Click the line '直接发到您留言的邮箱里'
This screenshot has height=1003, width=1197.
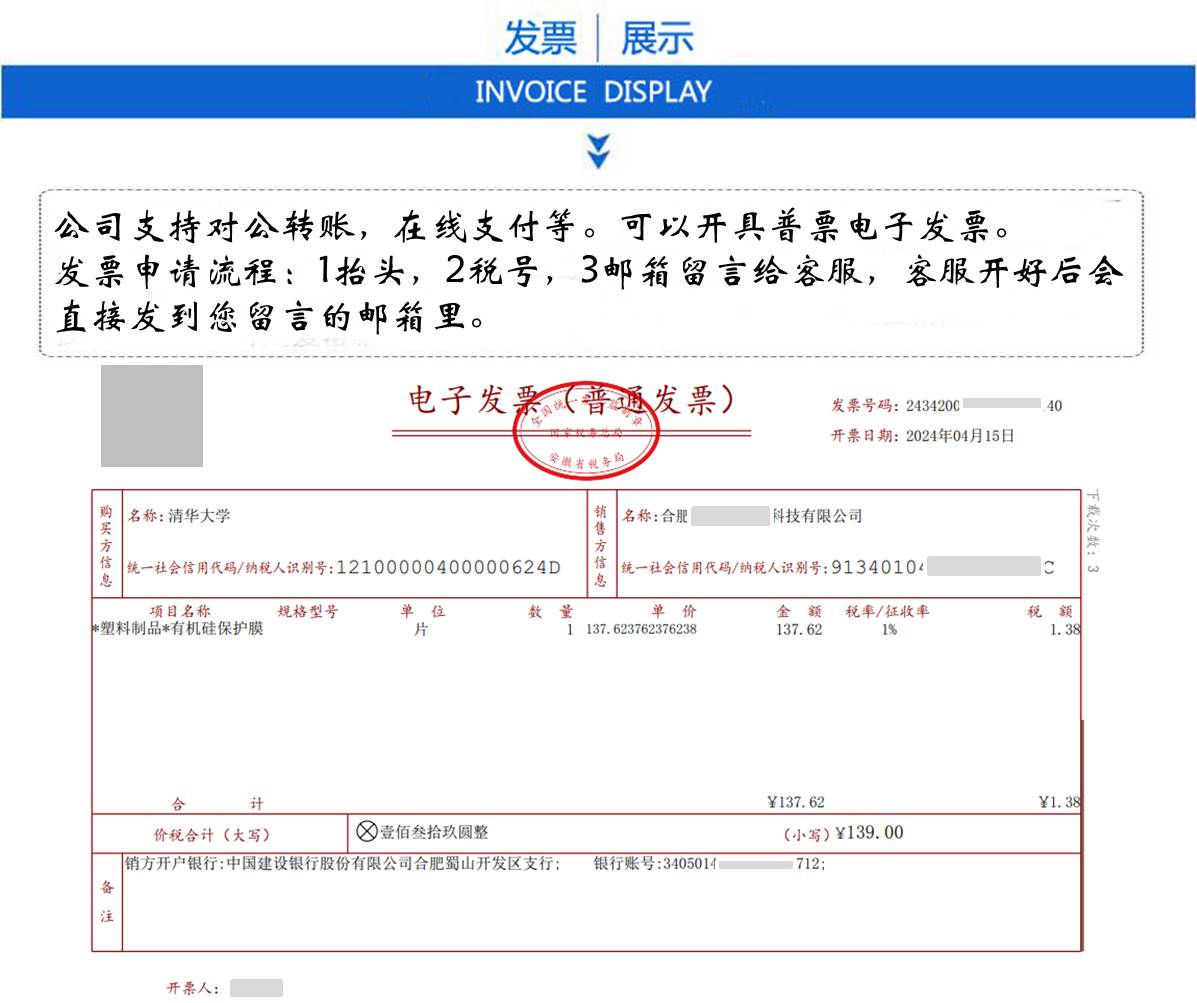coord(269,316)
